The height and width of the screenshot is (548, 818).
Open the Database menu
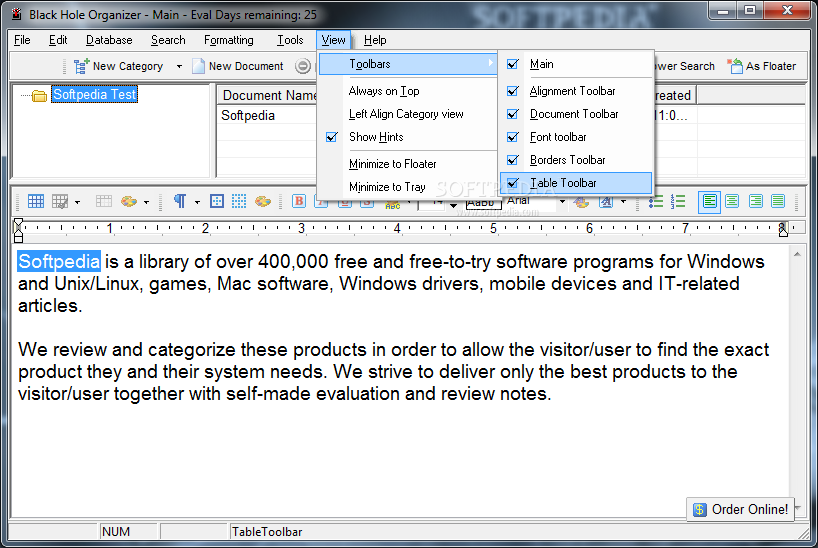109,40
